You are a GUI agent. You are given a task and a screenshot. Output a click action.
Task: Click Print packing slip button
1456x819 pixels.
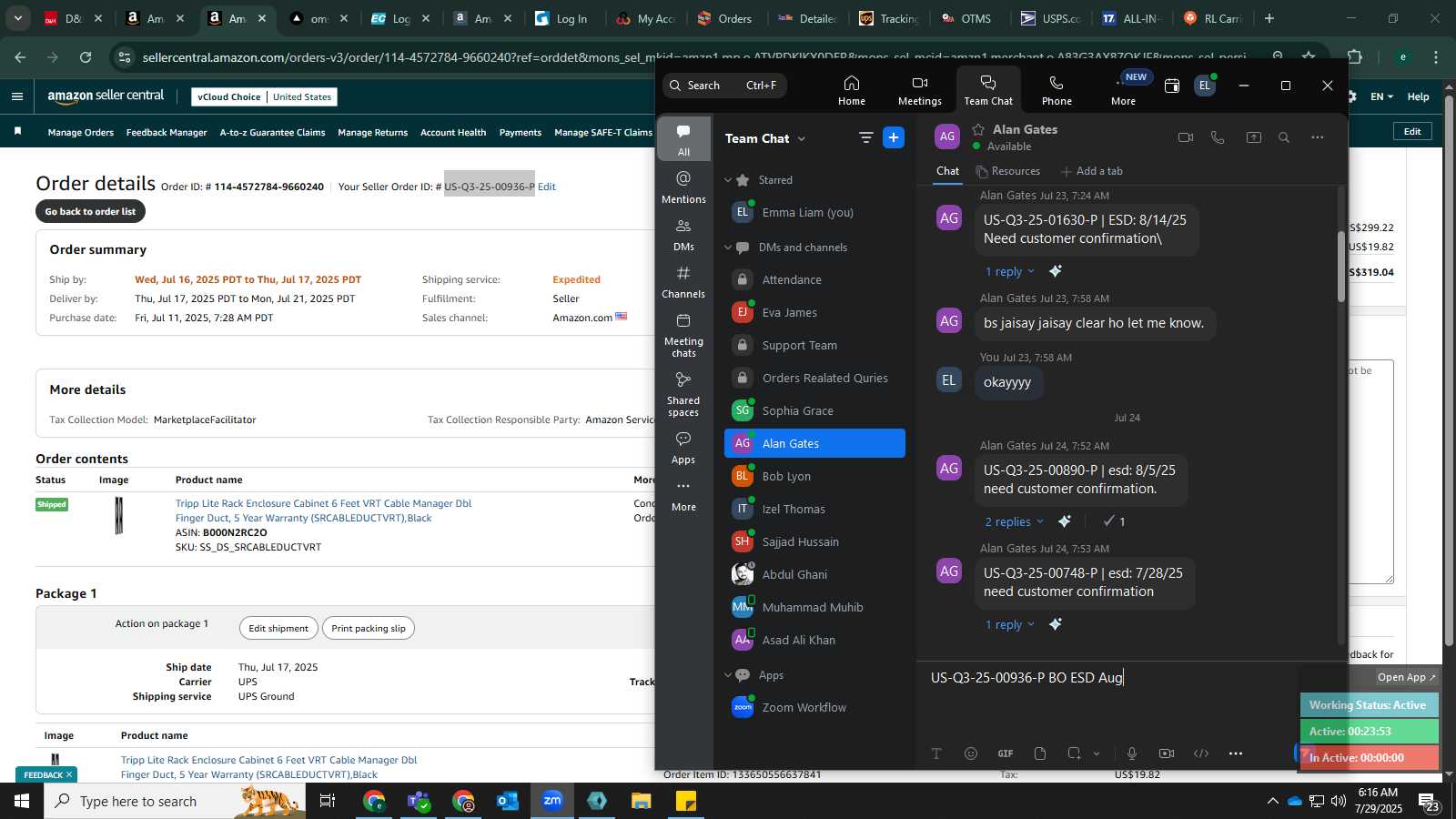[369, 628]
